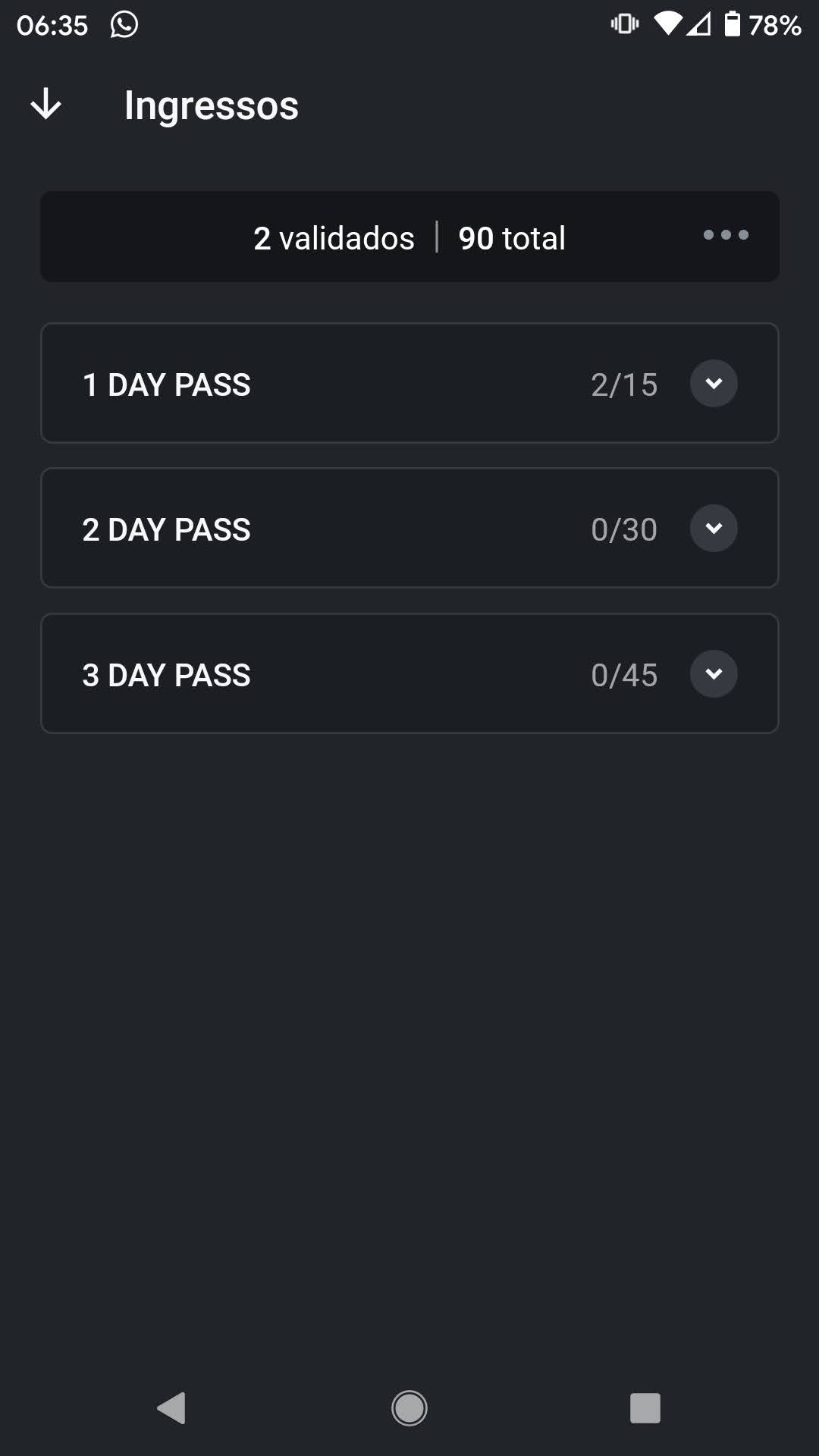The width and height of the screenshot is (819, 1456).
Task: Tap the Android home navigation button
Action: point(409,1408)
